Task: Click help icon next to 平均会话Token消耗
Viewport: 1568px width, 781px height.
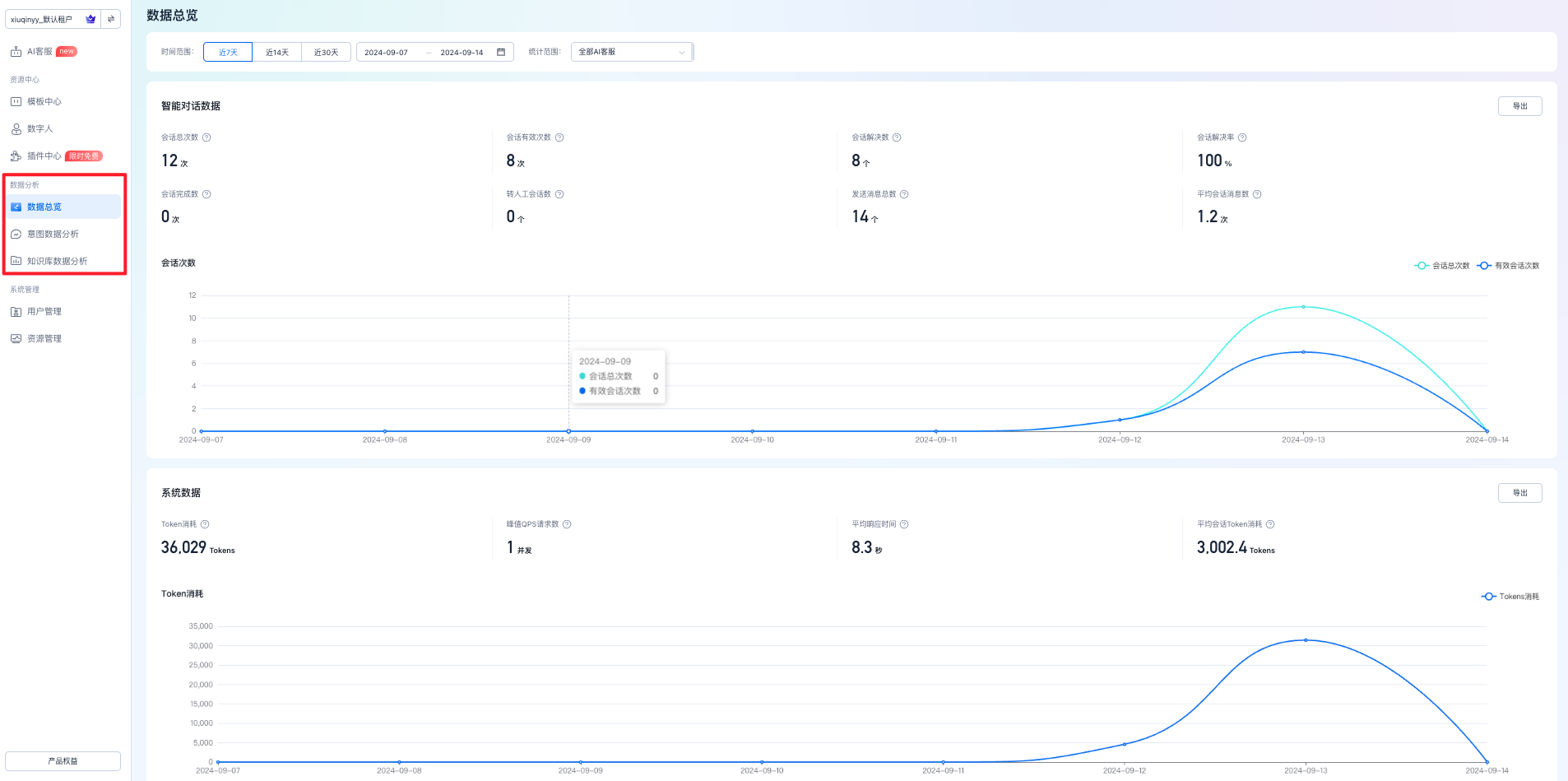Action: [x=1270, y=524]
